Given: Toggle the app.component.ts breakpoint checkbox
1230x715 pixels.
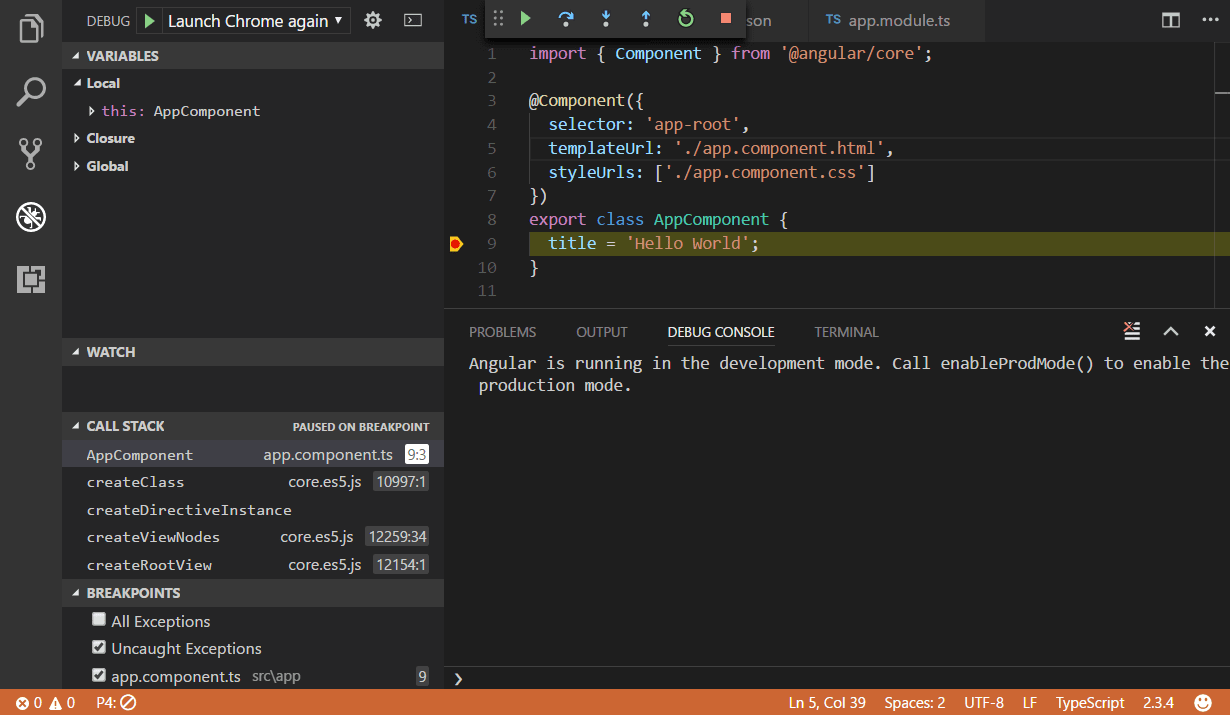Looking at the screenshot, I should 98,675.
